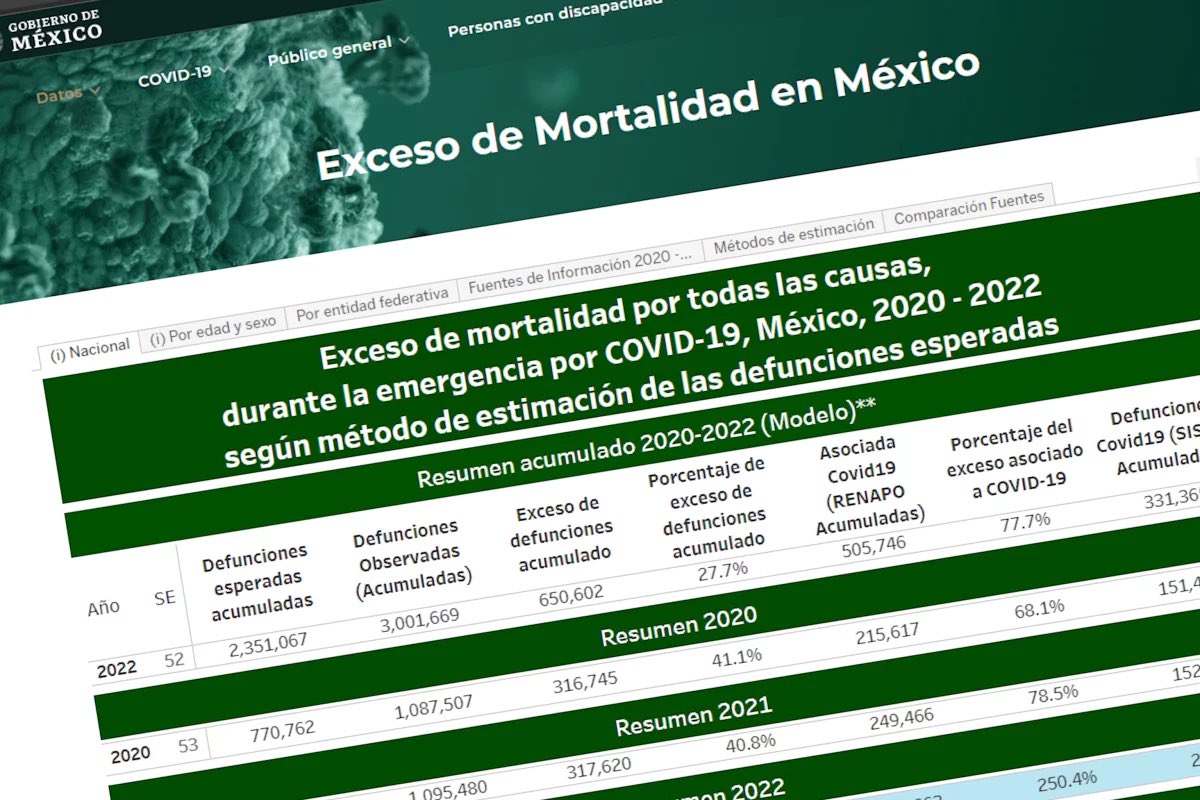The width and height of the screenshot is (1200, 800).
Task: Click the Defunciones Observadas (Acumuladas) header
Action: [x=411, y=560]
